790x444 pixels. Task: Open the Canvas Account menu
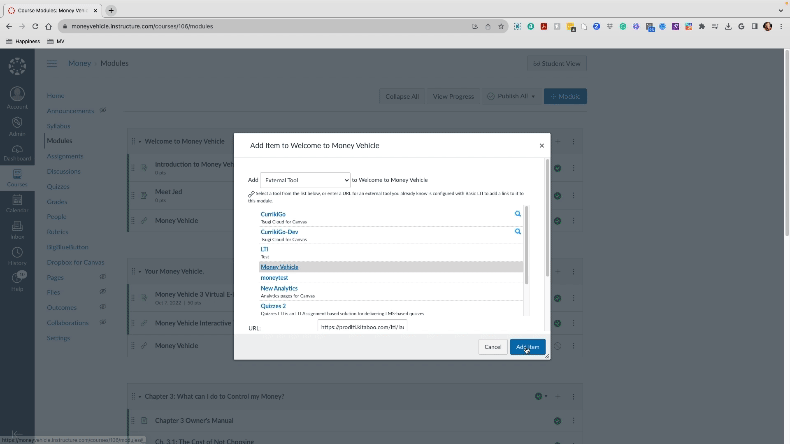pyautogui.click(x=17, y=98)
